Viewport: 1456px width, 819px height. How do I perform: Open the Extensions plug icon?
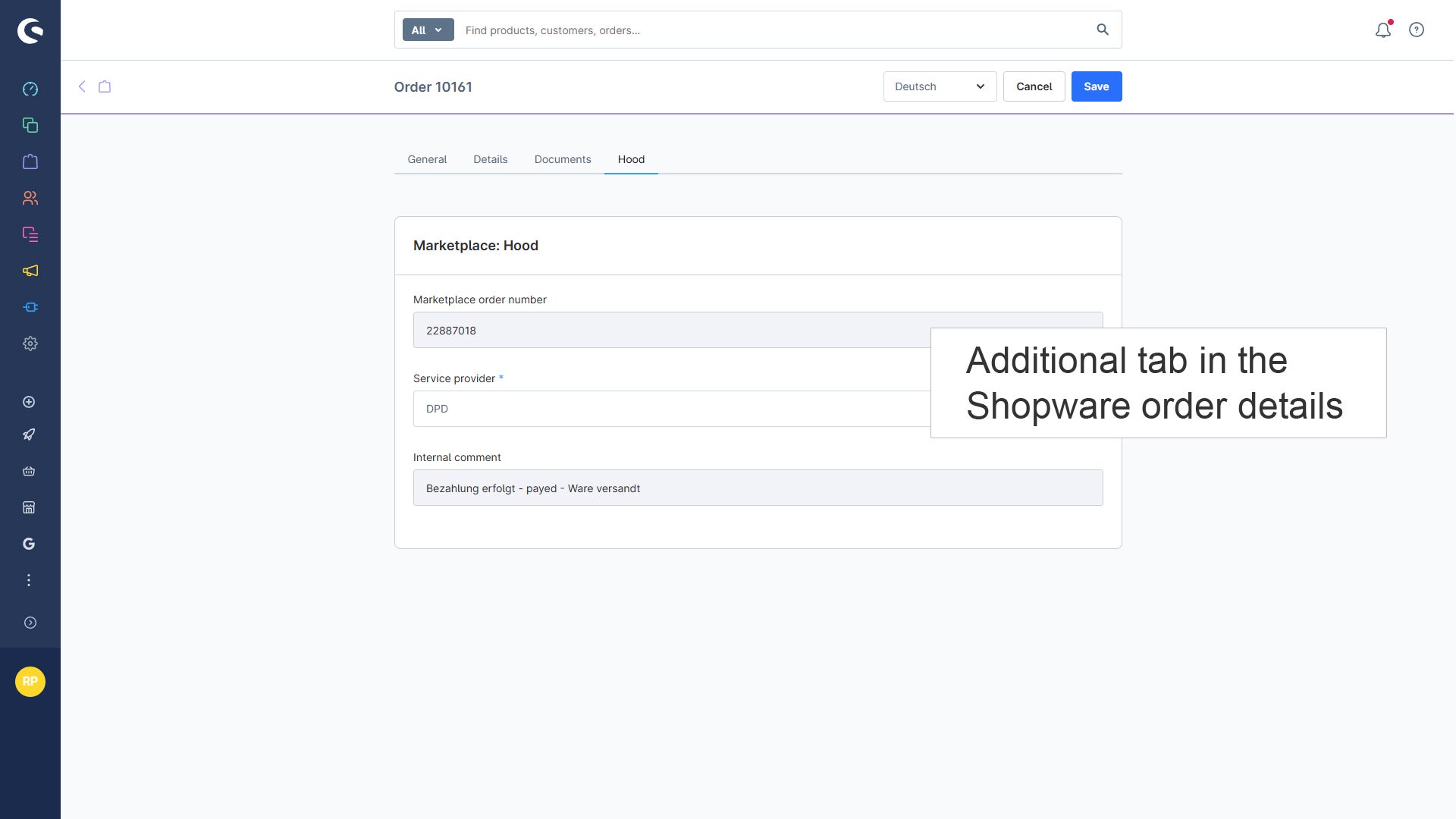pyautogui.click(x=30, y=307)
